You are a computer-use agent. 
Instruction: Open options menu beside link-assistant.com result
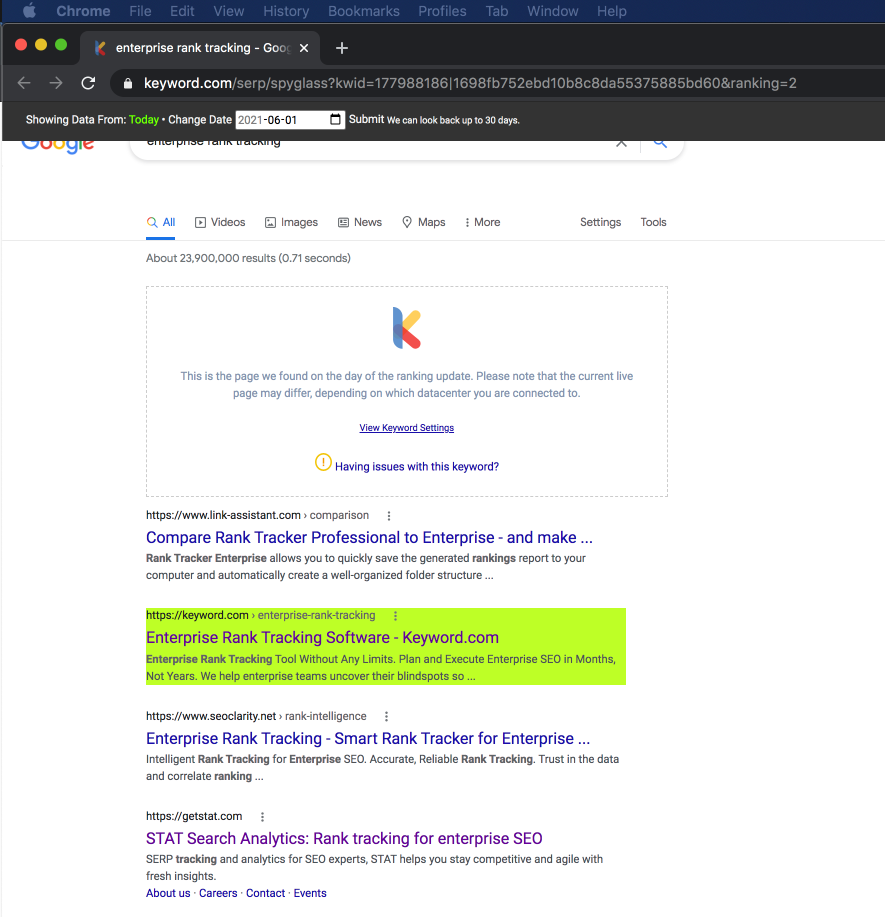click(388, 514)
